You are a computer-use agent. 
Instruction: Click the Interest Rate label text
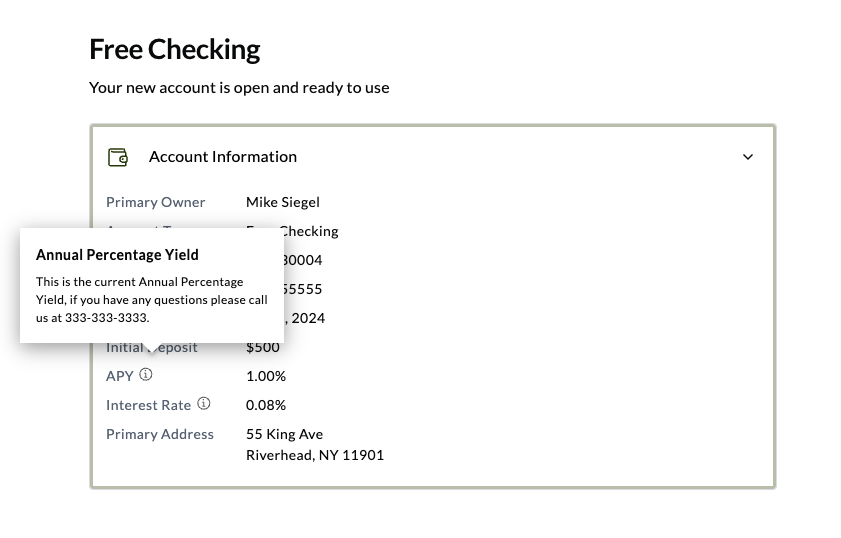click(x=148, y=405)
